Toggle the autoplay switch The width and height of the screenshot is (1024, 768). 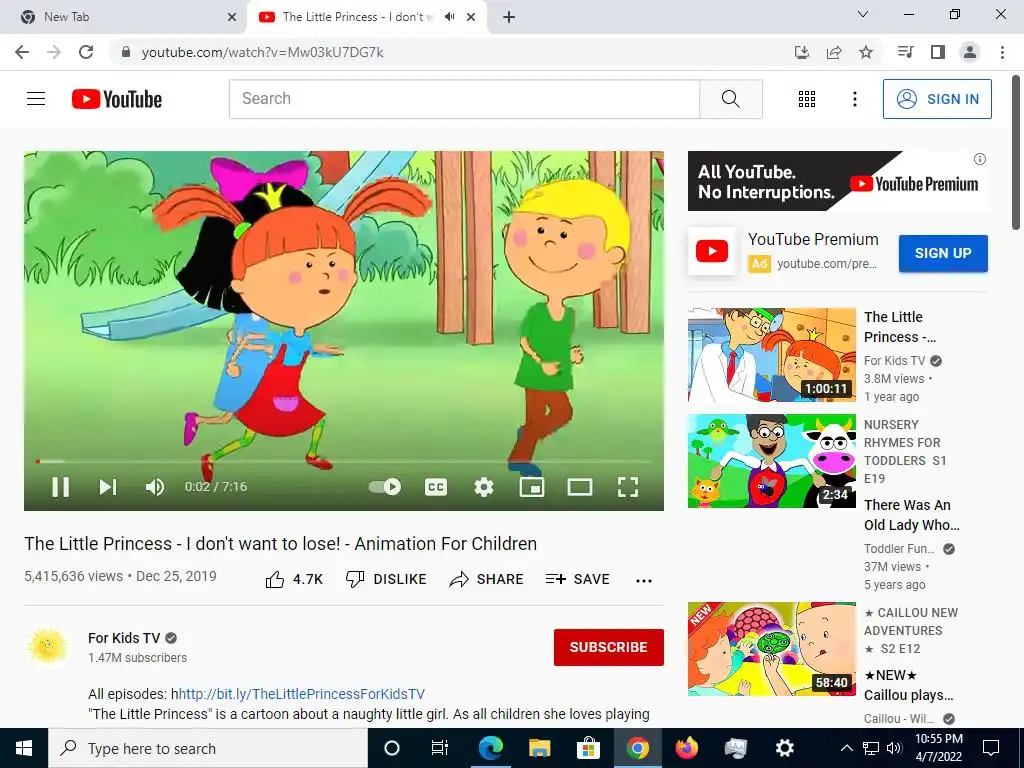point(385,487)
